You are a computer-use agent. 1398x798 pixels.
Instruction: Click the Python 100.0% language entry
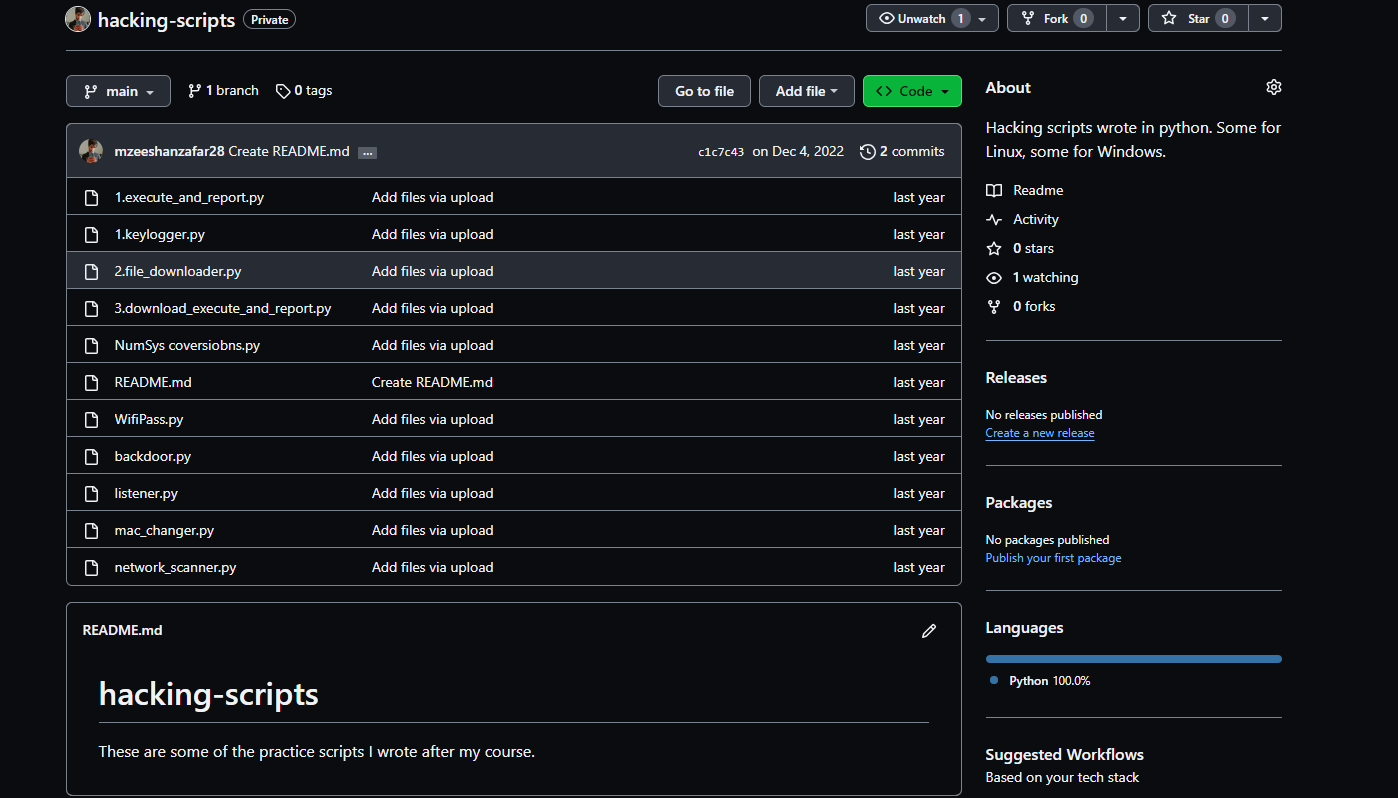(x=1040, y=681)
